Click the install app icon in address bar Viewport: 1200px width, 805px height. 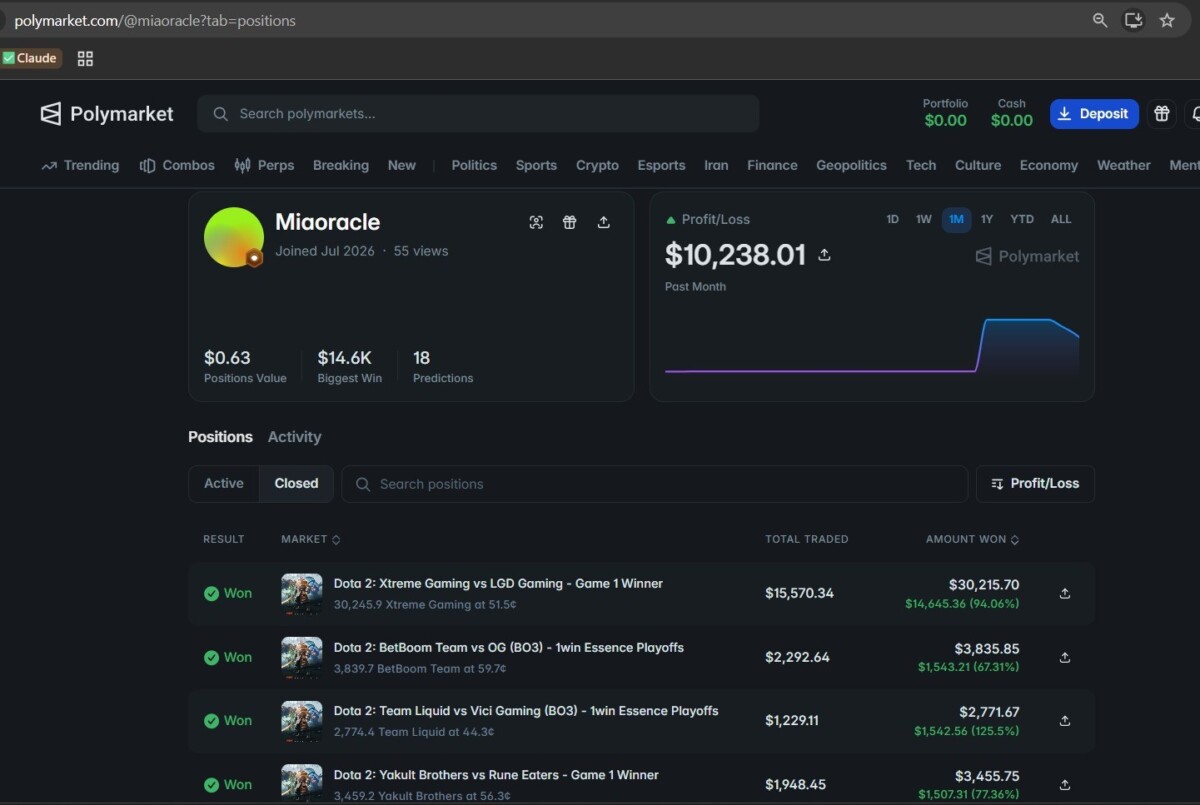(1133, 20)
